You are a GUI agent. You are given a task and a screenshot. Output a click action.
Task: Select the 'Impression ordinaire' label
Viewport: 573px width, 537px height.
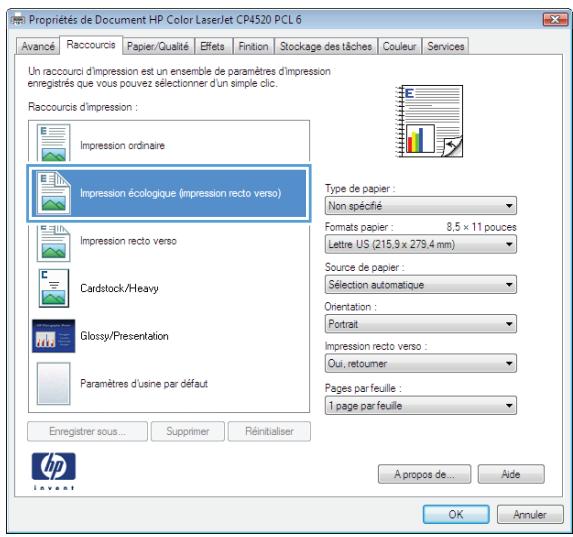point(122,145)
